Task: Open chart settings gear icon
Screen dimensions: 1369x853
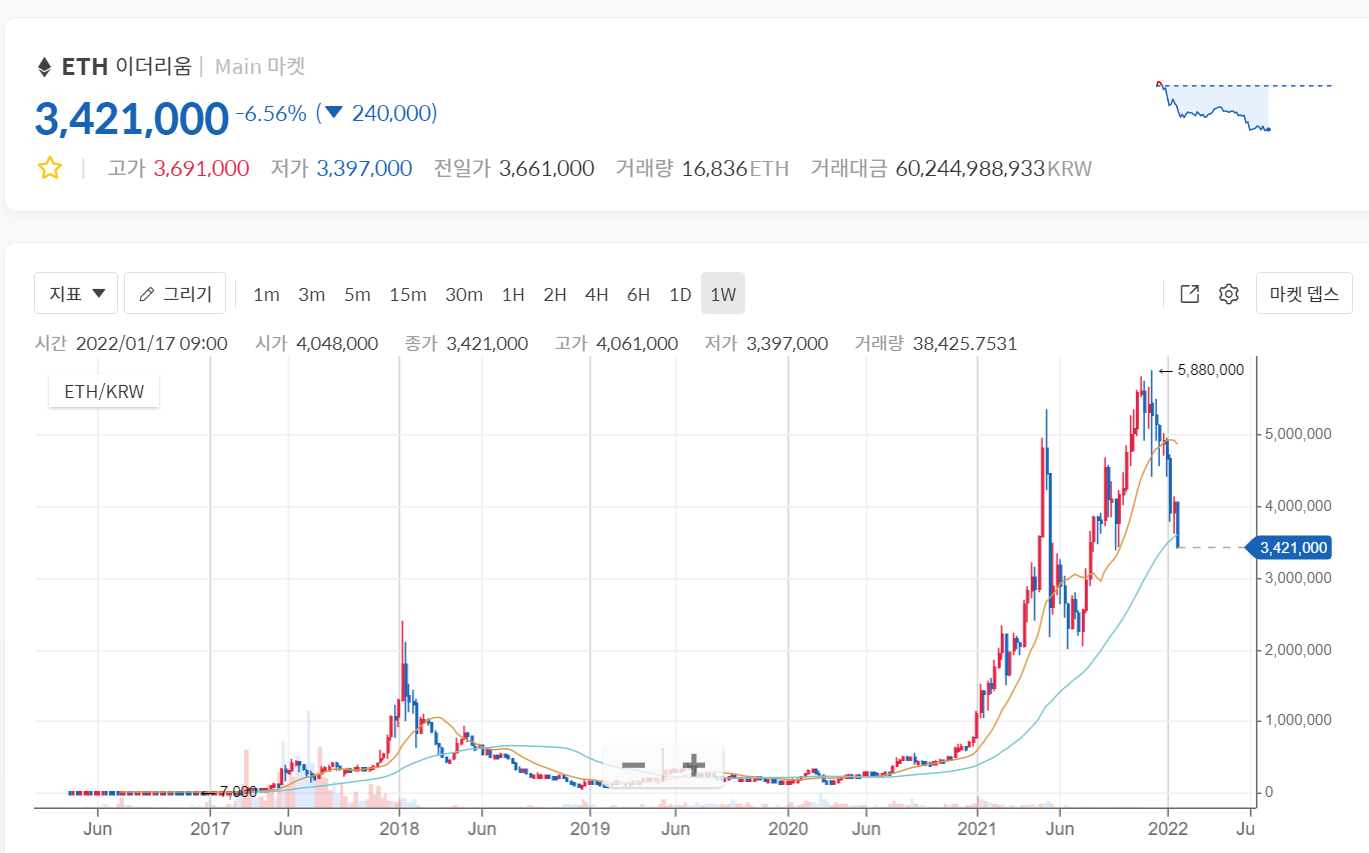Action: coord(1229,294)
